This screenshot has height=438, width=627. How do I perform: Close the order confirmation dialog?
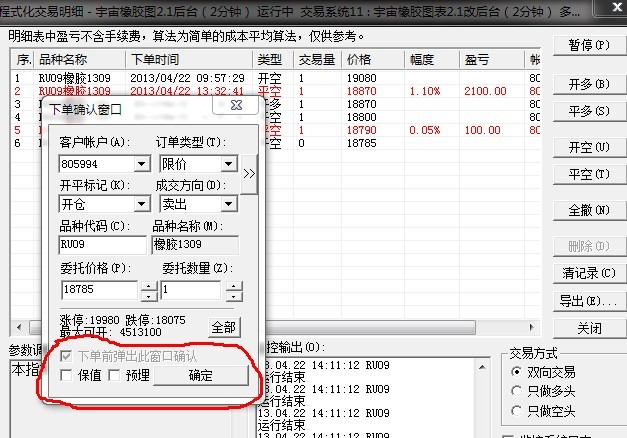tap(237, 105)
